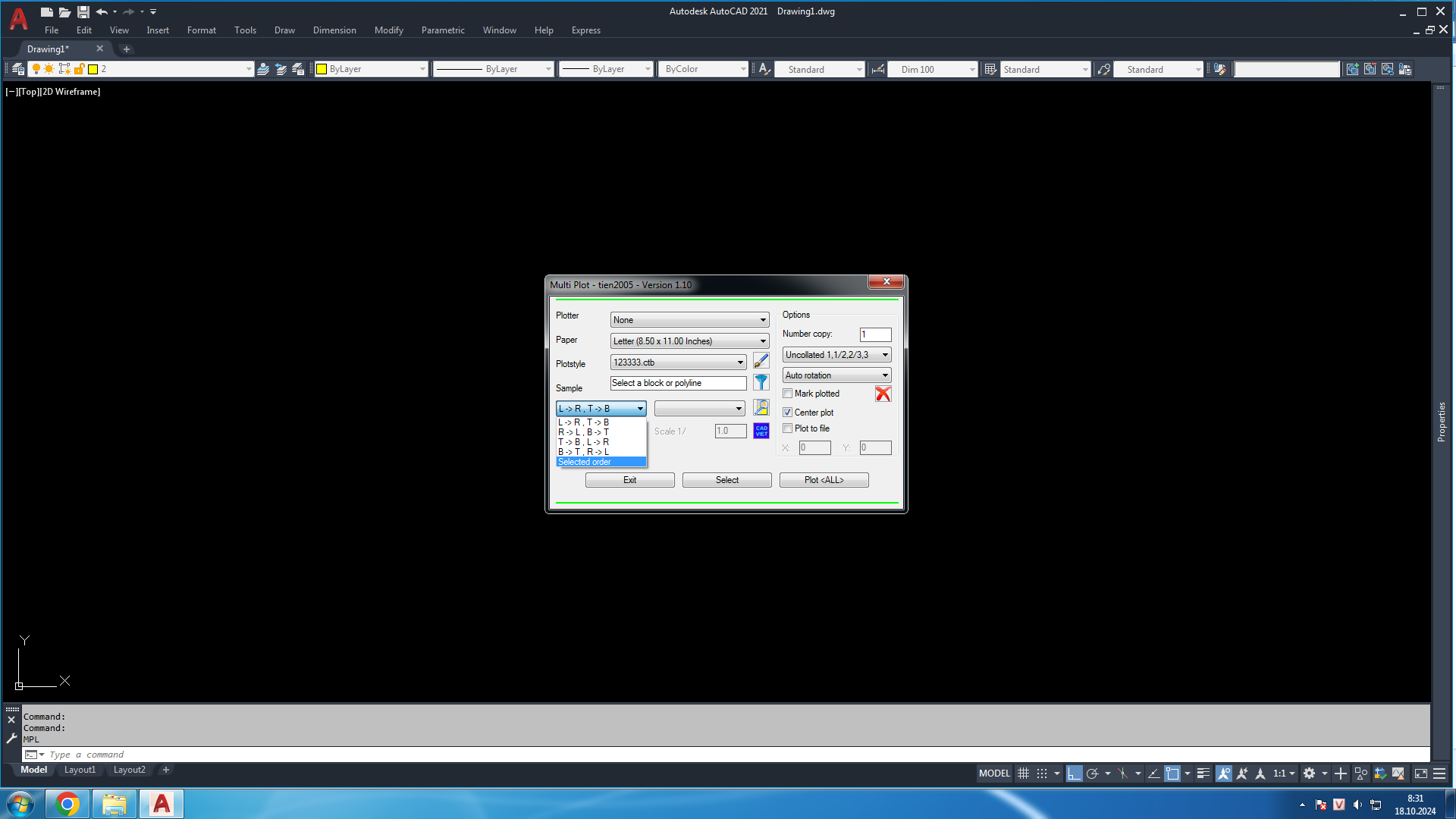Uncheck the Center plot checkbox
Viewport: 1456px width, 819px height.
(x=788, y=413)
